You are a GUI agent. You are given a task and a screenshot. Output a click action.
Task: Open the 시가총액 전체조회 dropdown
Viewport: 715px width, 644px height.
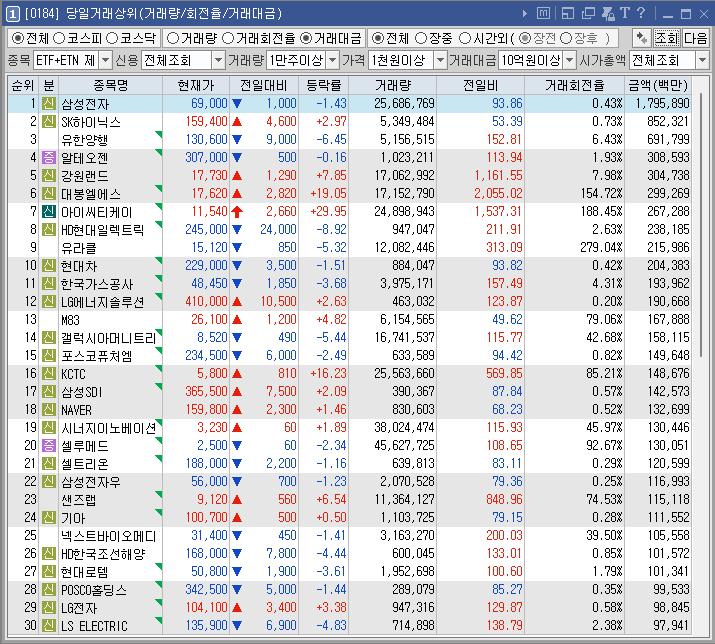point(702,60)
